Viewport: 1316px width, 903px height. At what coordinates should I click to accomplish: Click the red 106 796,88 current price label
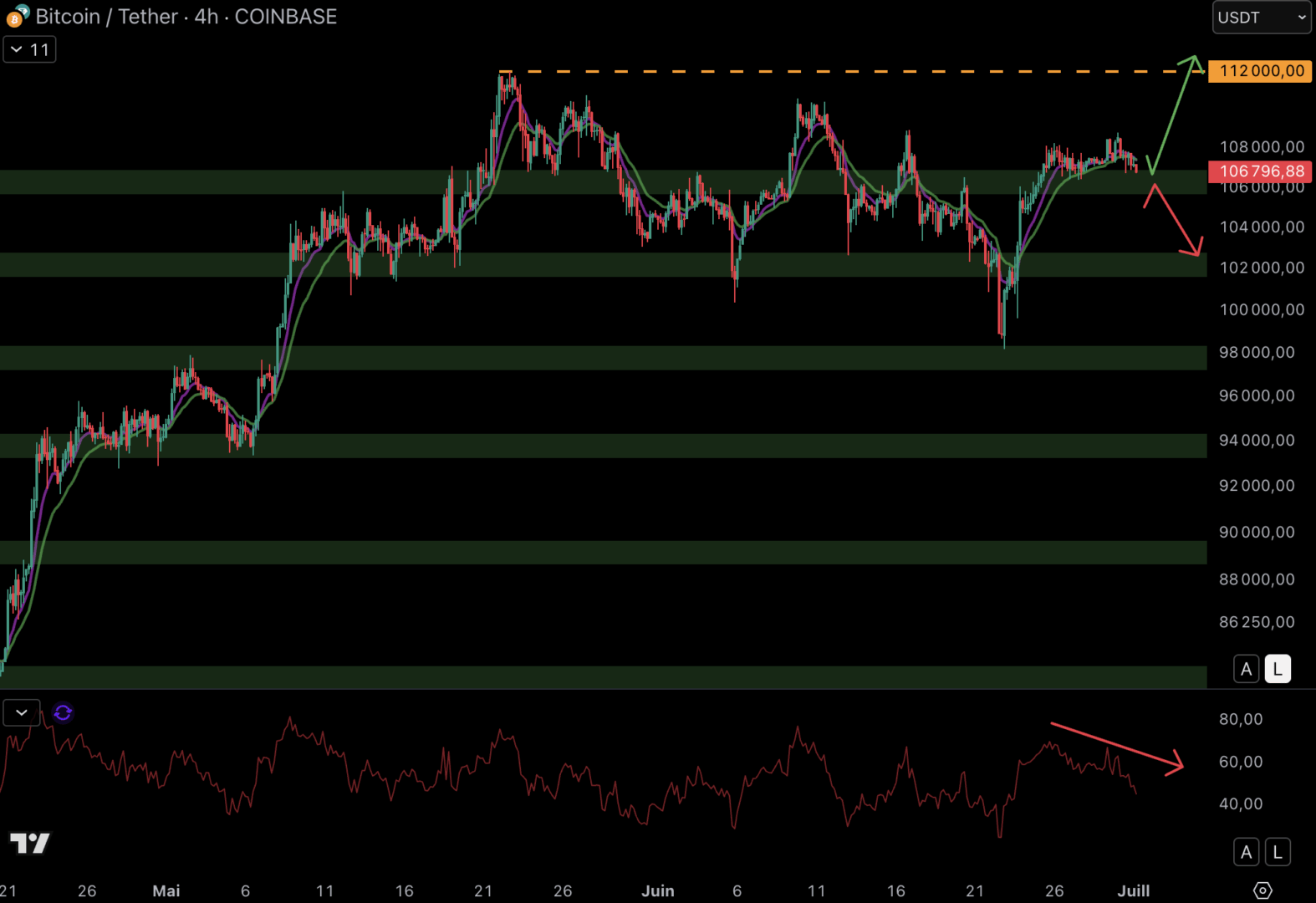pos(1261,171)
